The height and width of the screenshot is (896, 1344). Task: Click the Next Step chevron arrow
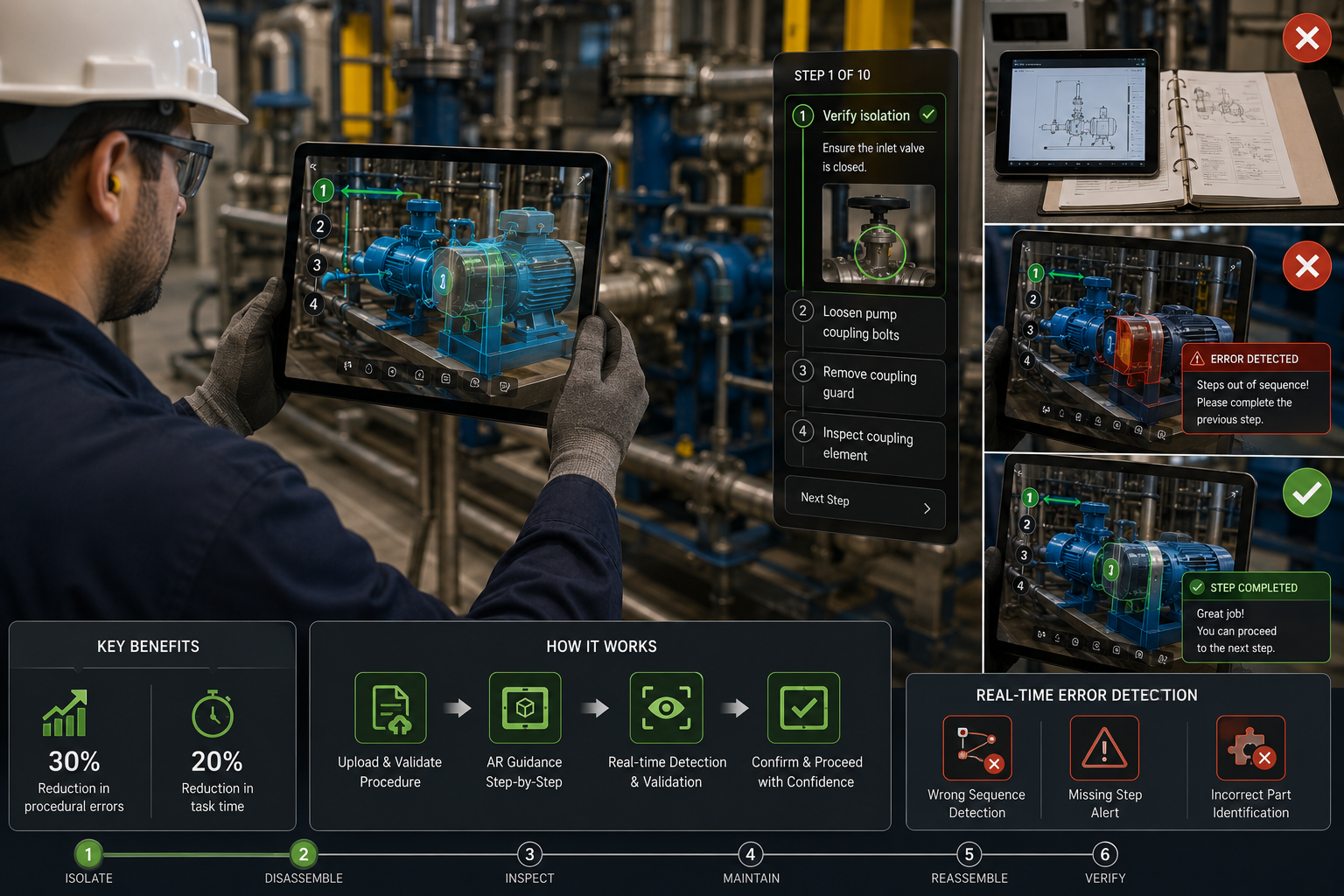pyautogui.click(x=927, y=508)
